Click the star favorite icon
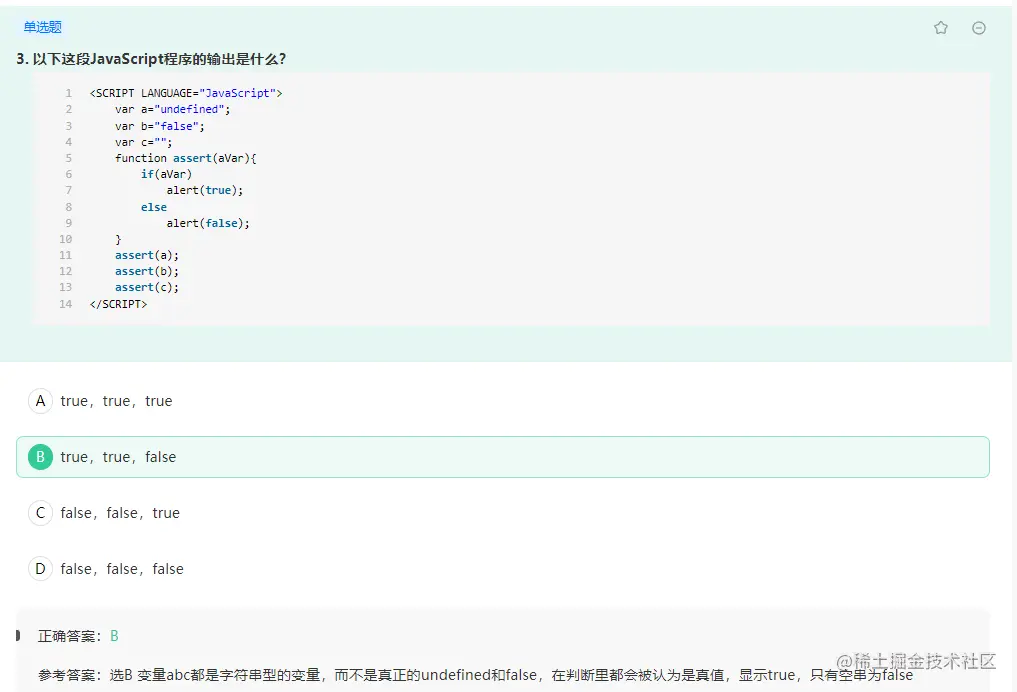Image resolution: width=1017 pixels, height=692 pixels. (940, 27)
